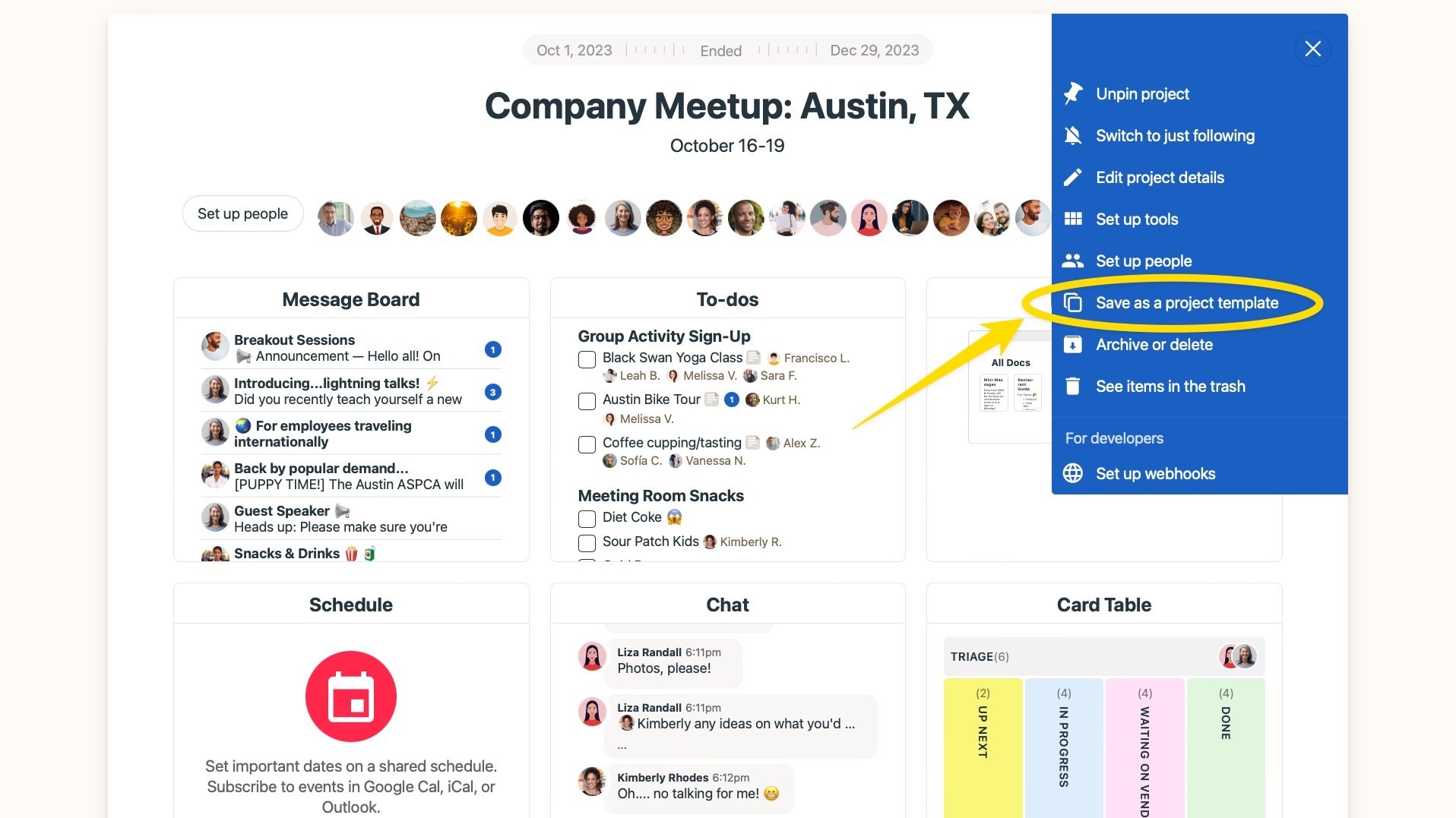Click the pencil icon for editing details
This screenshot has width=1456, height=818.
(1072, 177)
